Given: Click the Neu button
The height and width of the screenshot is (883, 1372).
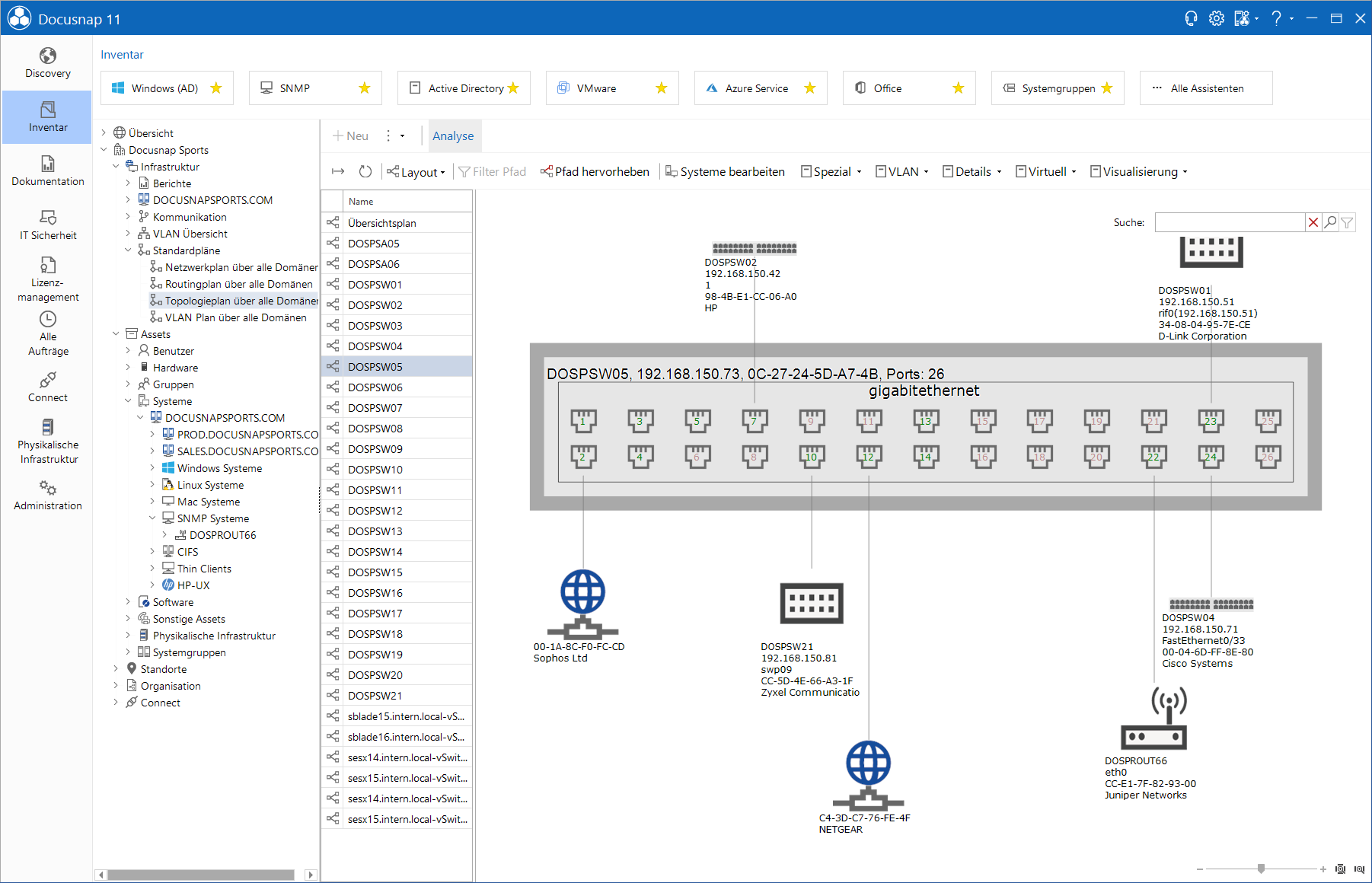Looking at the screenshot, I should 351,136.
